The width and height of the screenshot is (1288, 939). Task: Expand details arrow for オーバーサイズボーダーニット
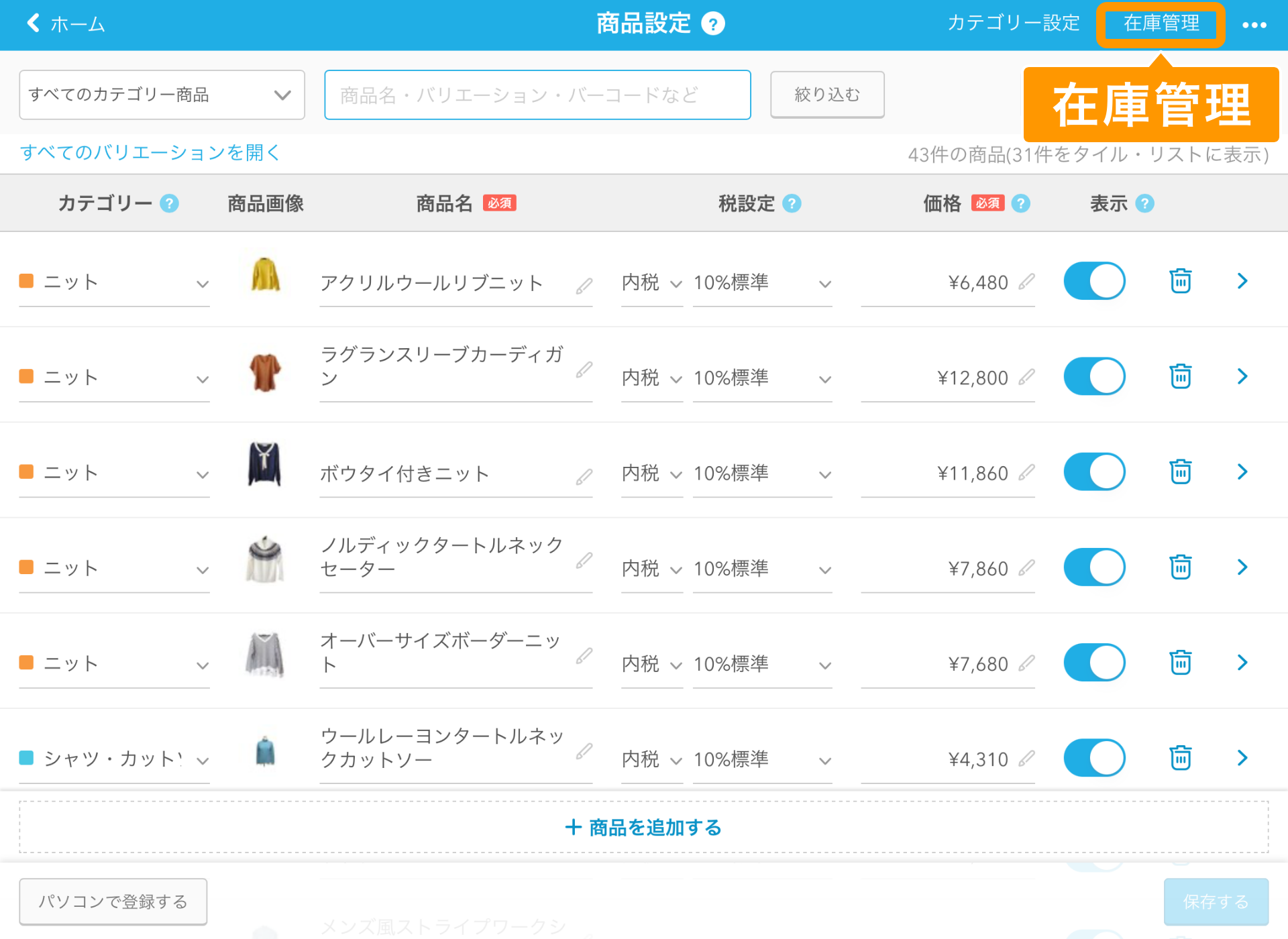(x=1242, y=663)
